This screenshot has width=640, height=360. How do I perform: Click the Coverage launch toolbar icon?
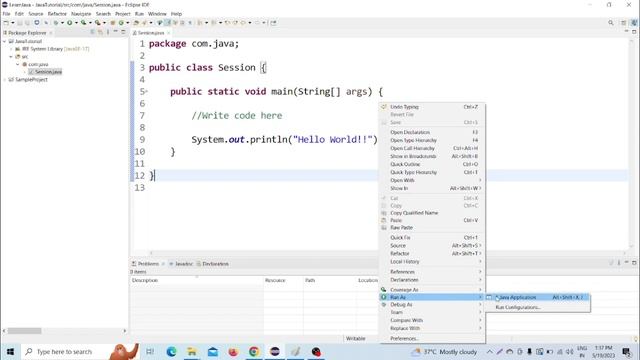pyautogui.click(x=83, y=23)
